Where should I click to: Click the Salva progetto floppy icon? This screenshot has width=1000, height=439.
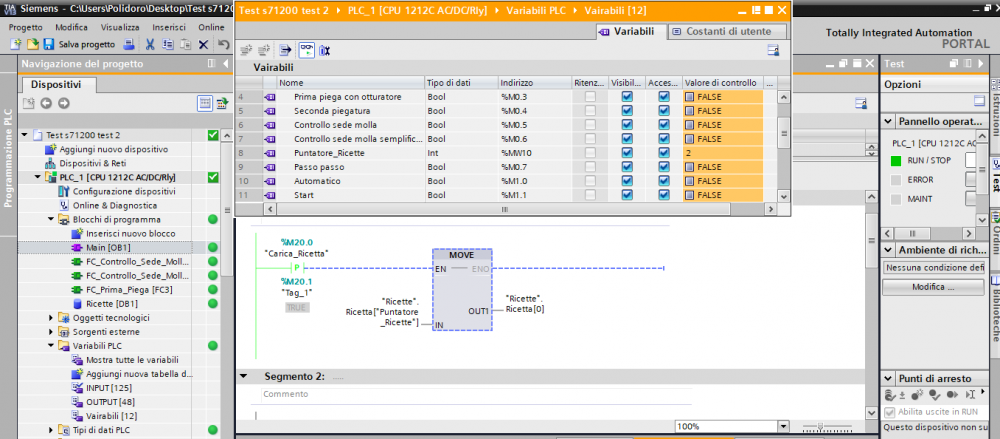pyautogui.click(x=48, y=44)
